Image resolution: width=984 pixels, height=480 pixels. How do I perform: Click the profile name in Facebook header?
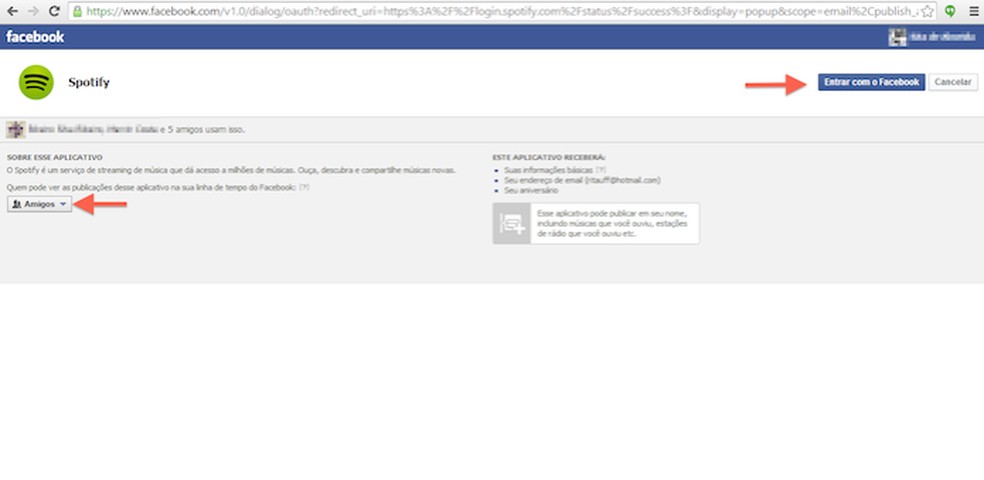tap(942, 37)
